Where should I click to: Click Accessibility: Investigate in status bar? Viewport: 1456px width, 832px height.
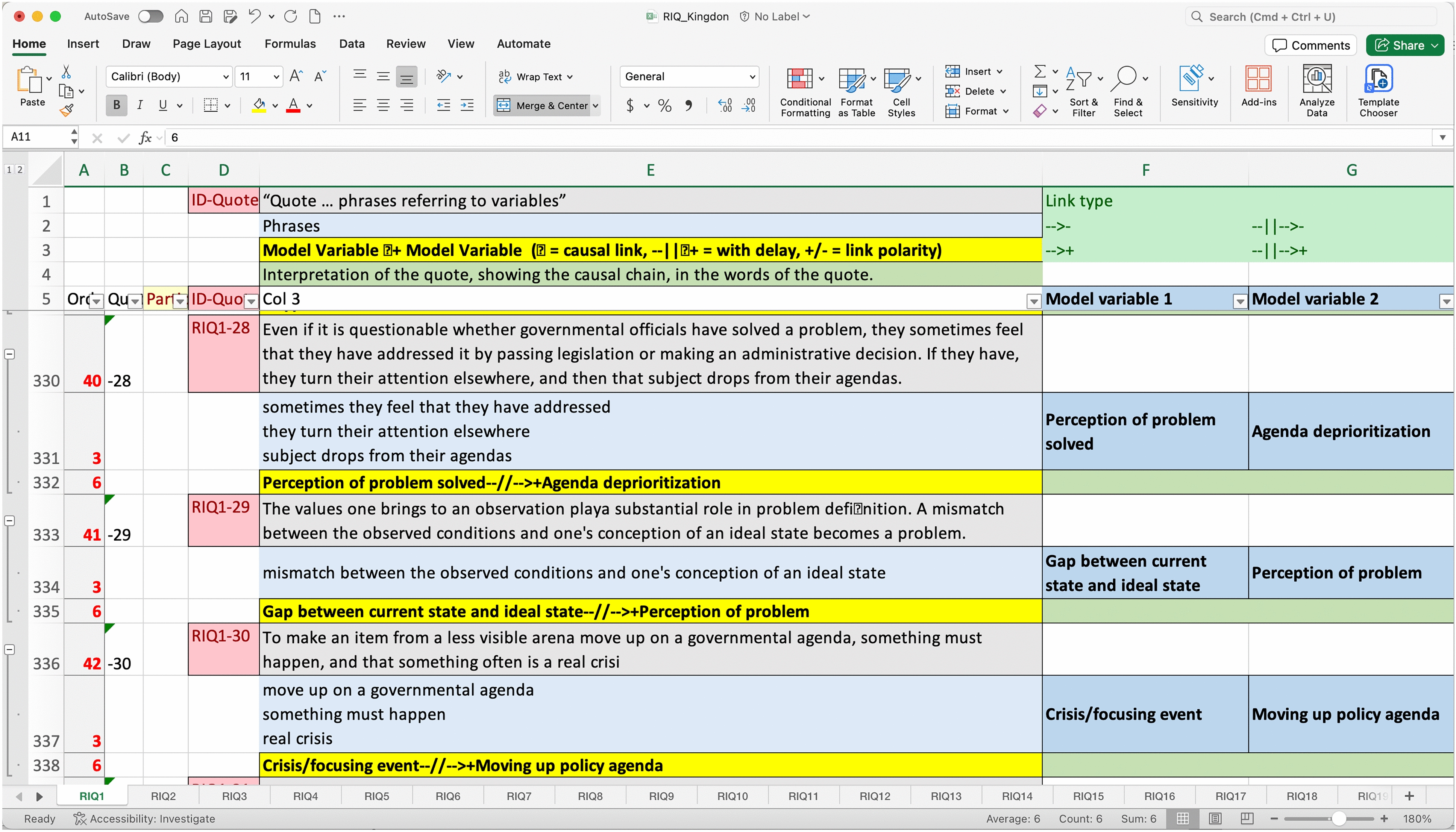point(144,818)
